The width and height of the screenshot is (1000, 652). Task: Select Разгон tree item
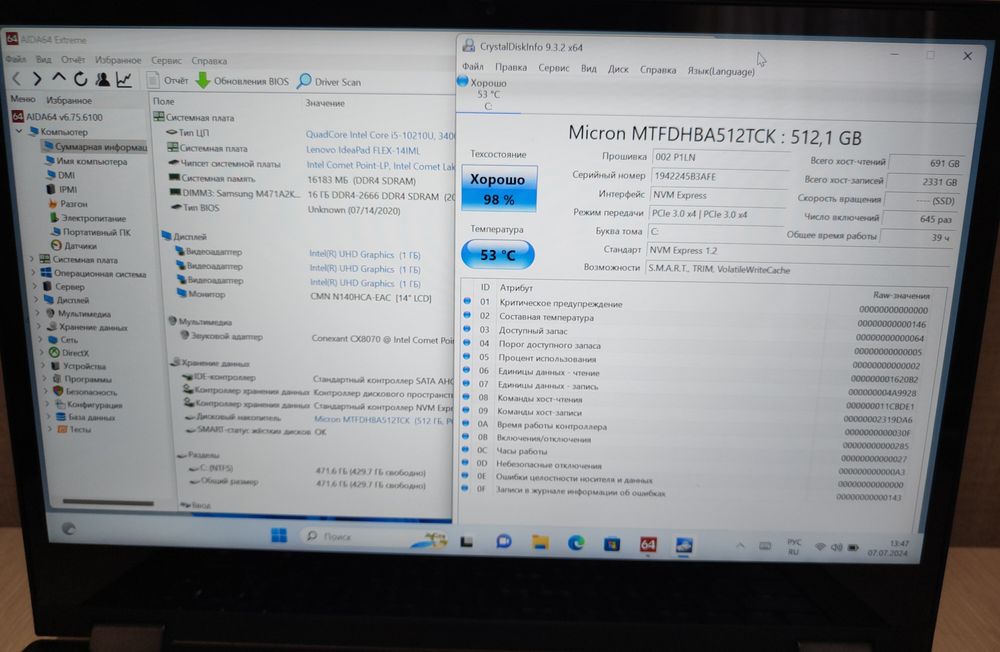pyautogui.click(x=68, y=204)
